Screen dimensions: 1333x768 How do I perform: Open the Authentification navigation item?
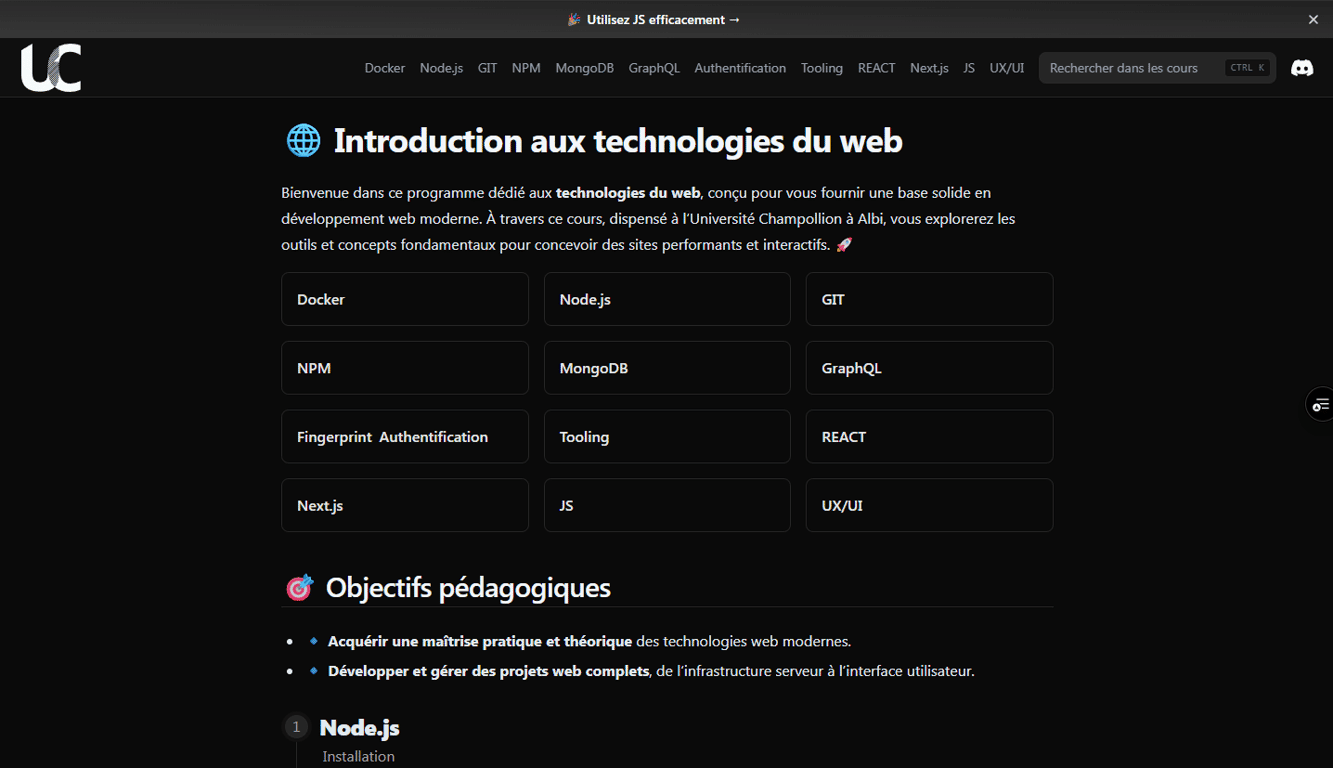click(740, 68)
